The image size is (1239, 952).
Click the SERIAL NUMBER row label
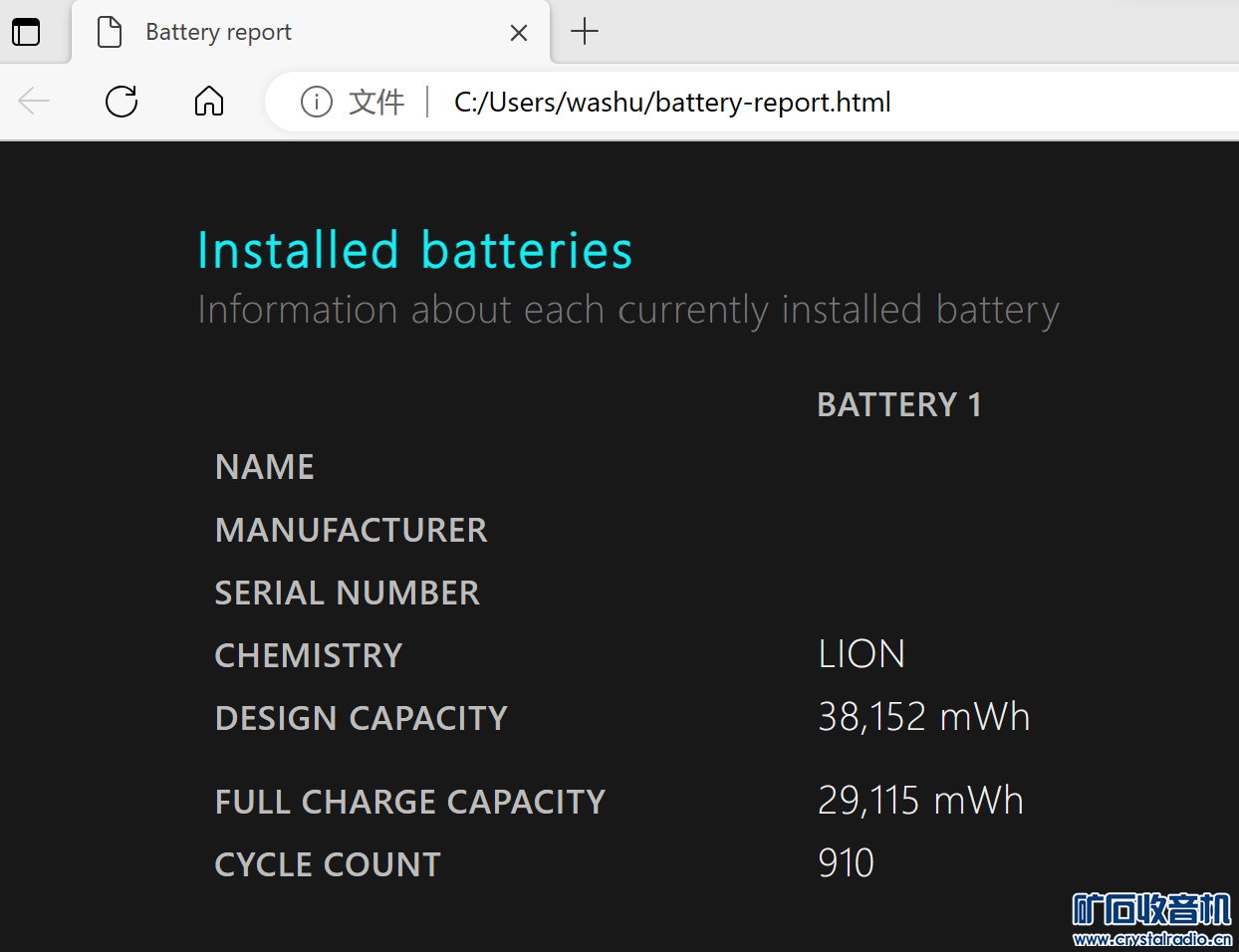(347, 593)
